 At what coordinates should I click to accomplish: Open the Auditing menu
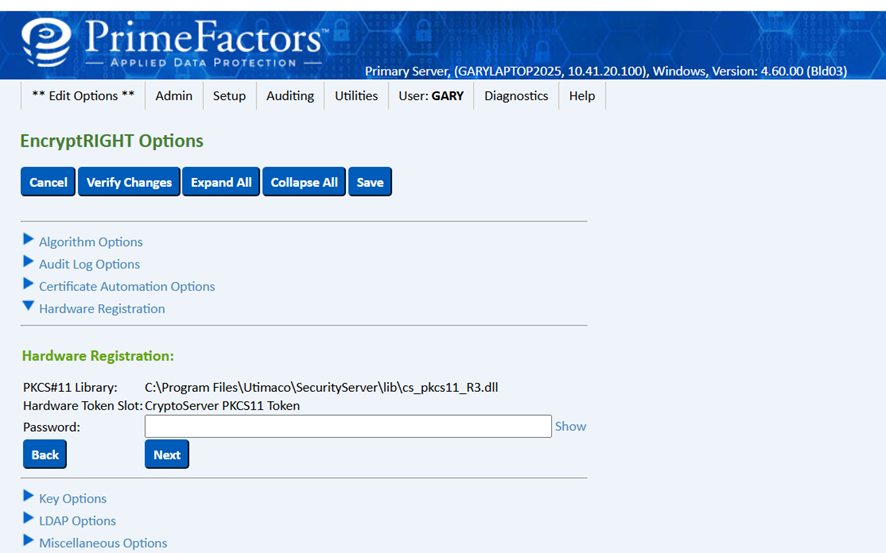[290, 96]
